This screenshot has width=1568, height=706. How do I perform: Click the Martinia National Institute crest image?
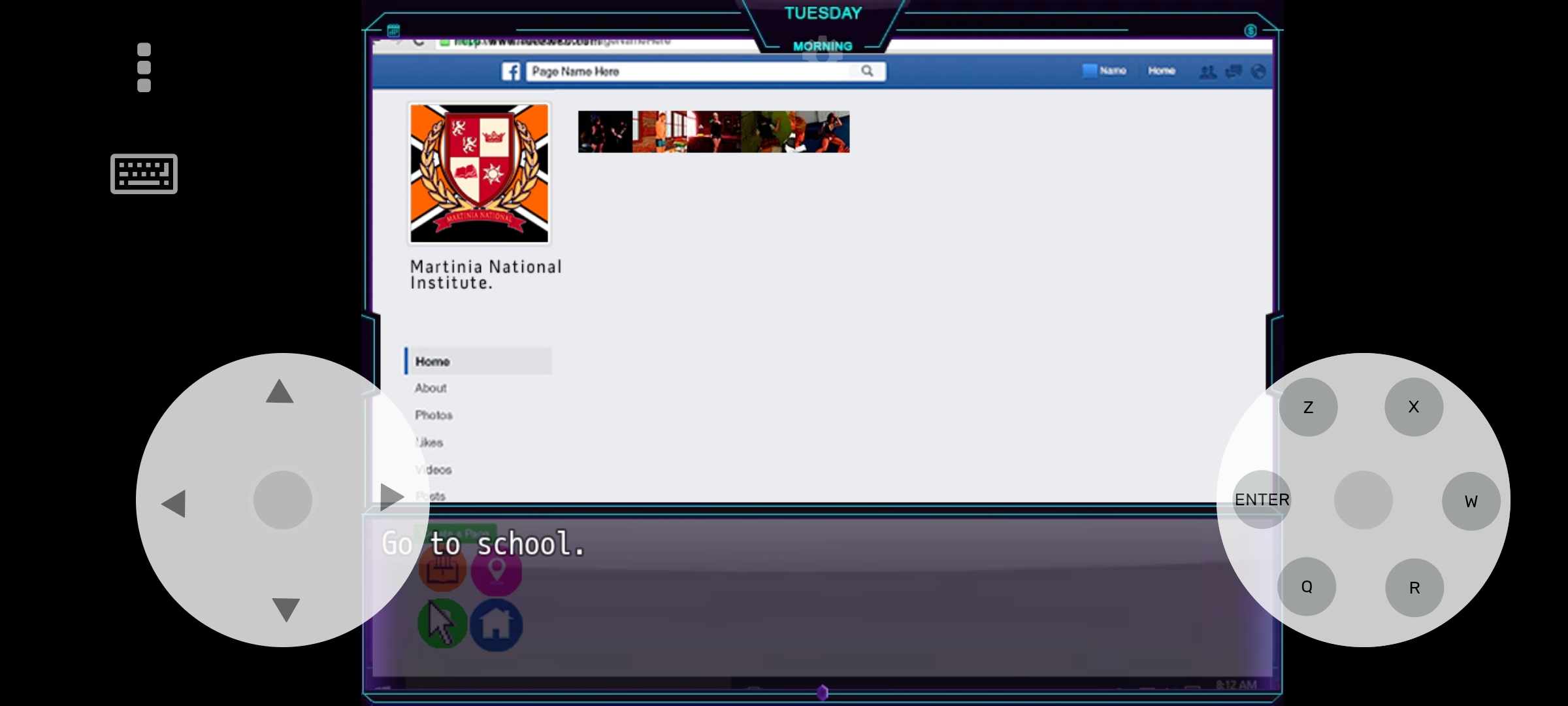[480, 173]
